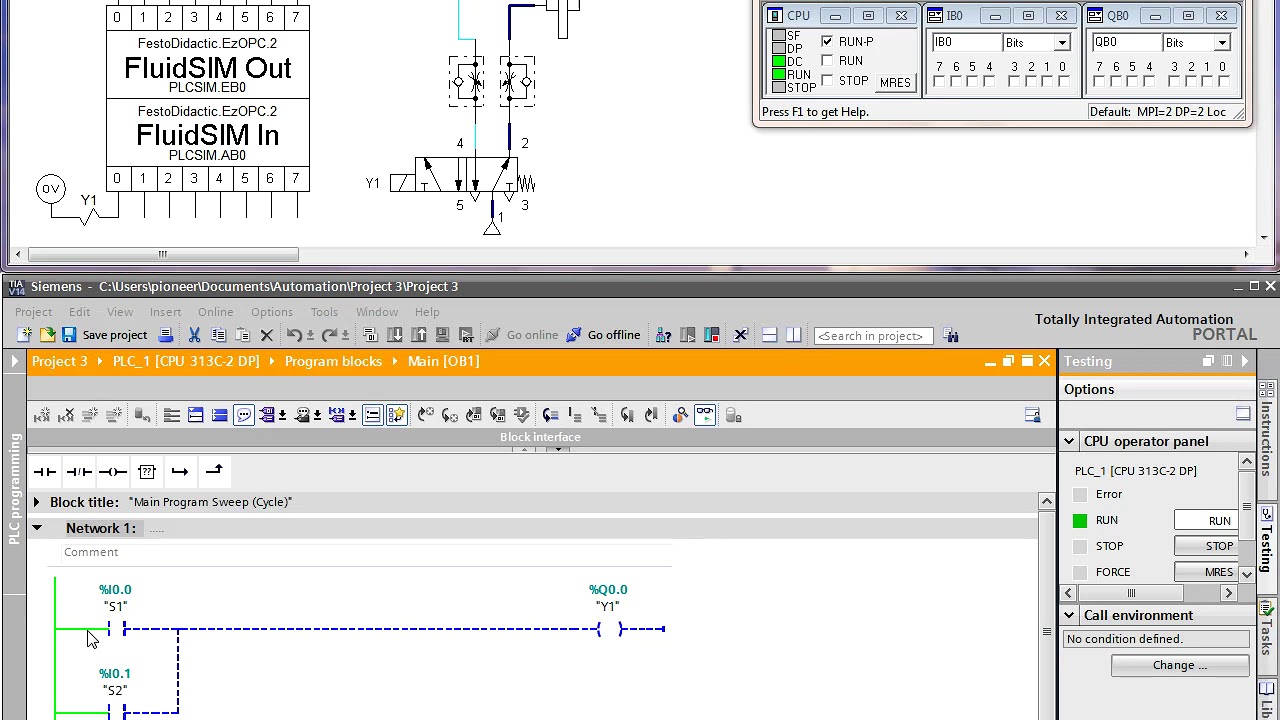Toggle bit 1 of IB0

coord(1047,81)
